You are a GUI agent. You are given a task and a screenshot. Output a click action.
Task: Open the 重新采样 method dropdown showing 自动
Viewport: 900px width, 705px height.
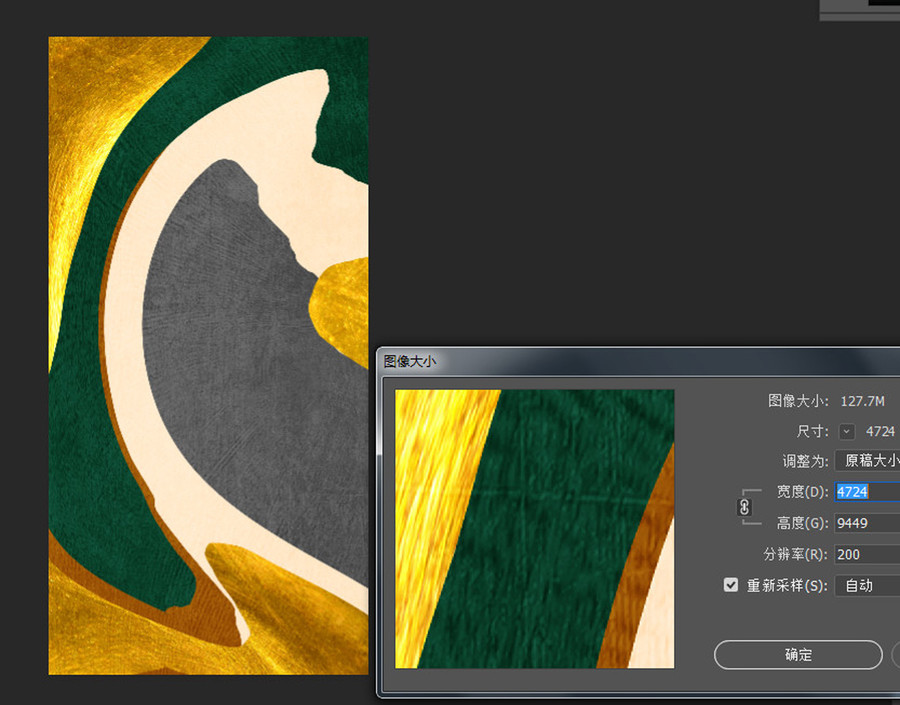coord(867,586)
